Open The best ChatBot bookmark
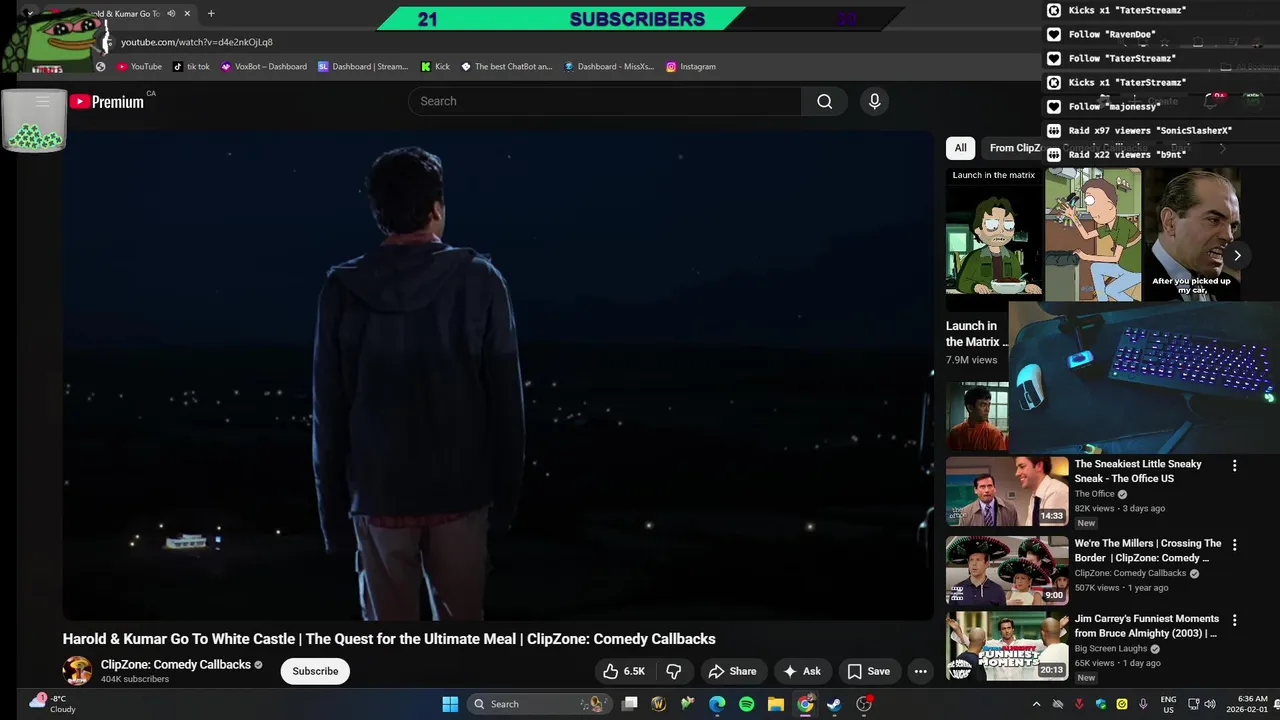Screen dimensions: 1280x720 coord(507,66)
